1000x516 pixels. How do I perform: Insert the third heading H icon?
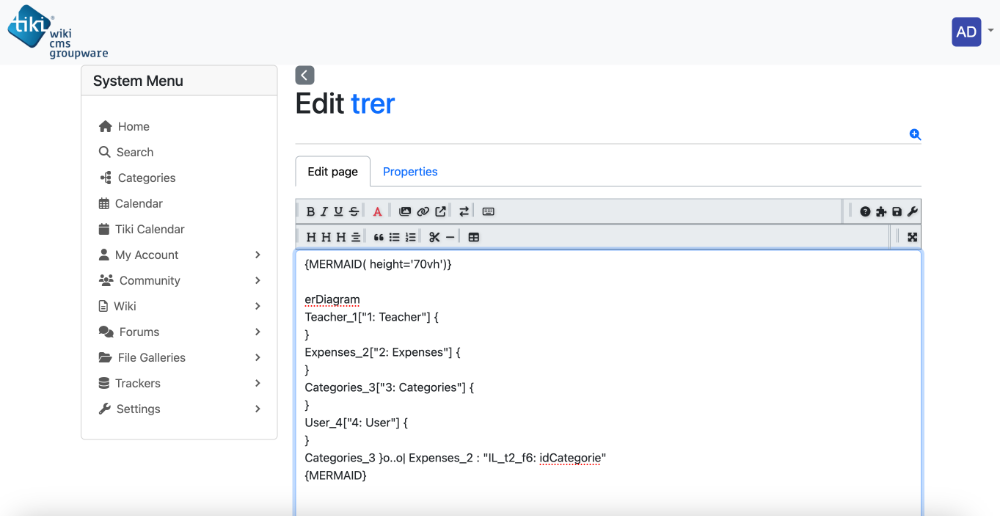[341, 237]
